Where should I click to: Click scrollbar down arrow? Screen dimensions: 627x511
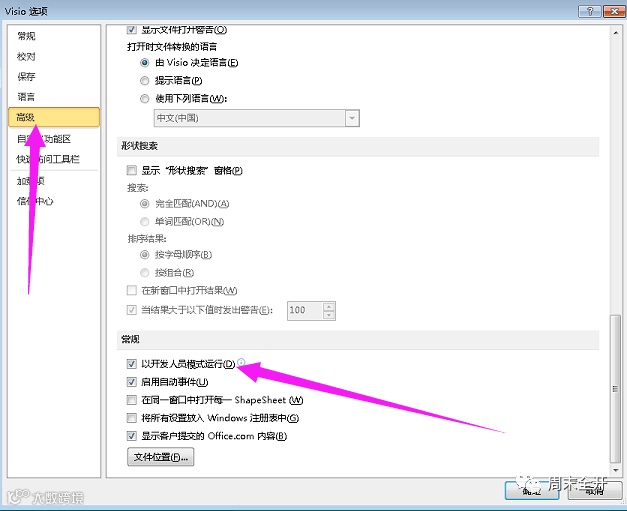616,470
